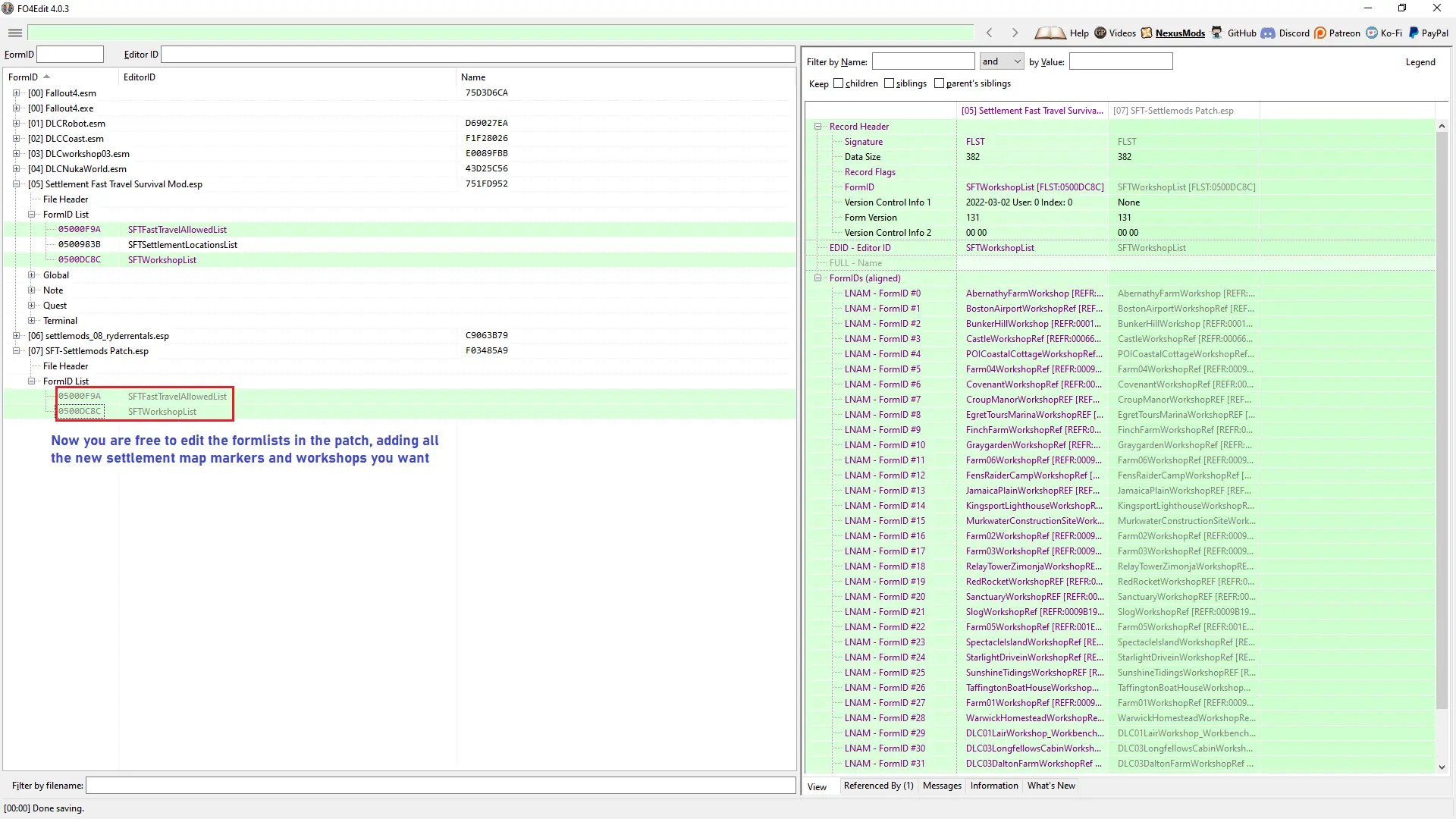Sort by Name column header

626,77
